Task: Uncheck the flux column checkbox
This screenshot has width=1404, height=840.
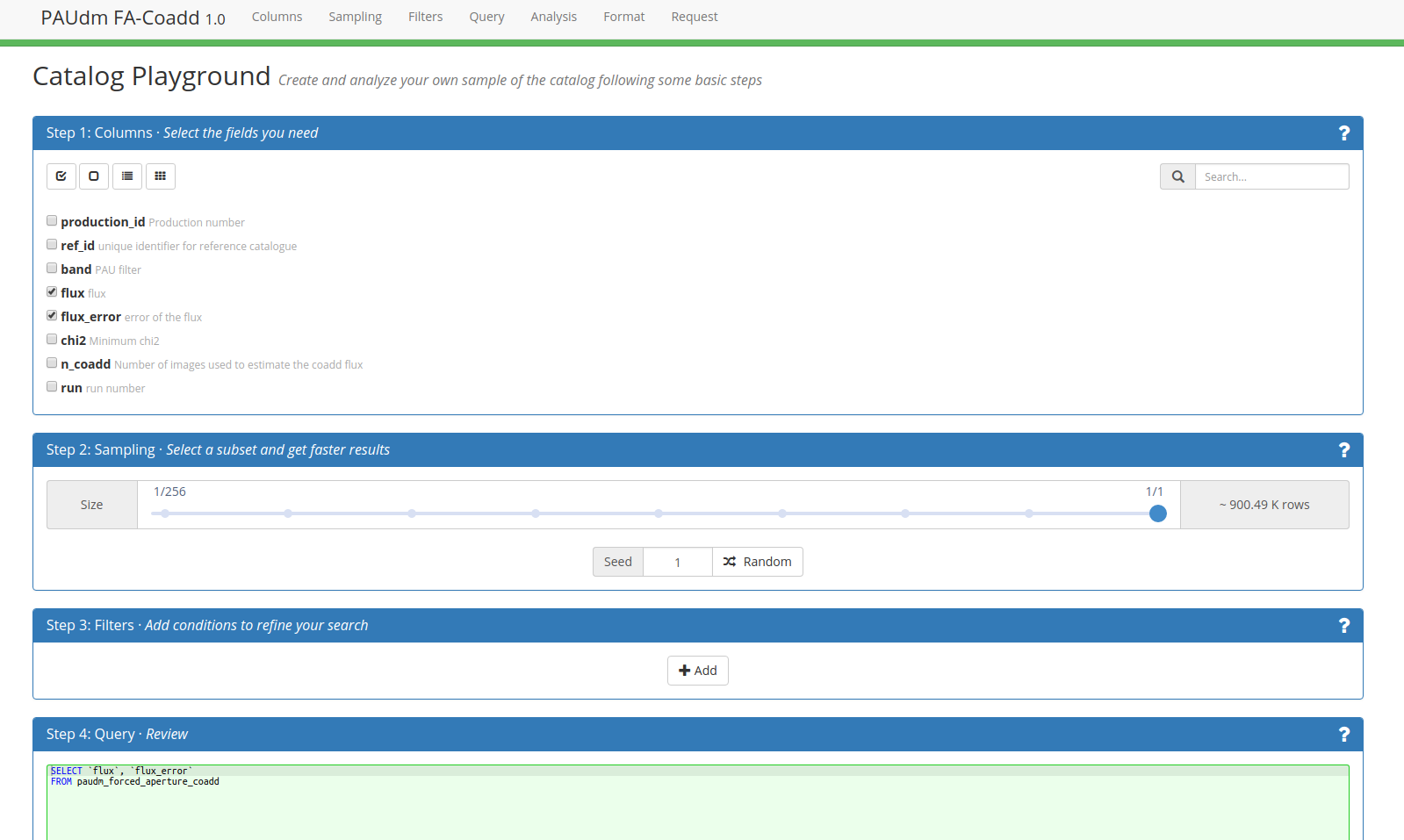Action: tap(52, 292)
